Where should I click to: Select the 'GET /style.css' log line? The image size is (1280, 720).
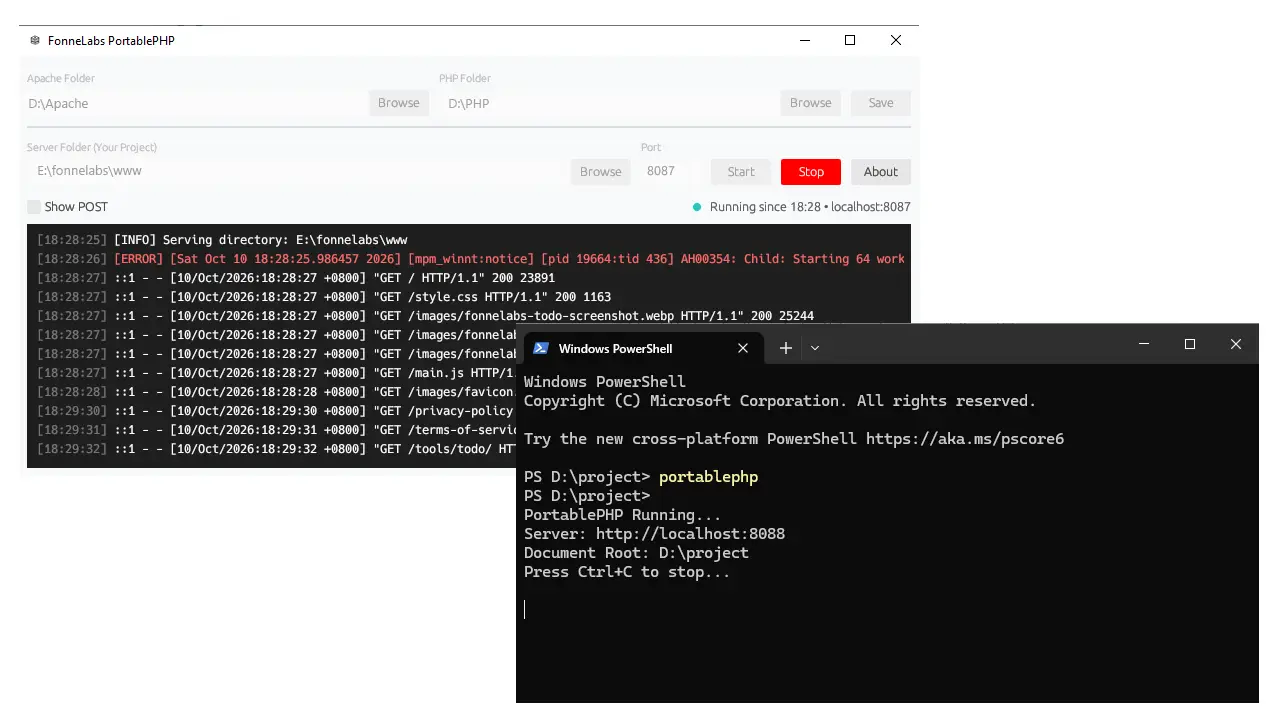[x=324, y=297]
